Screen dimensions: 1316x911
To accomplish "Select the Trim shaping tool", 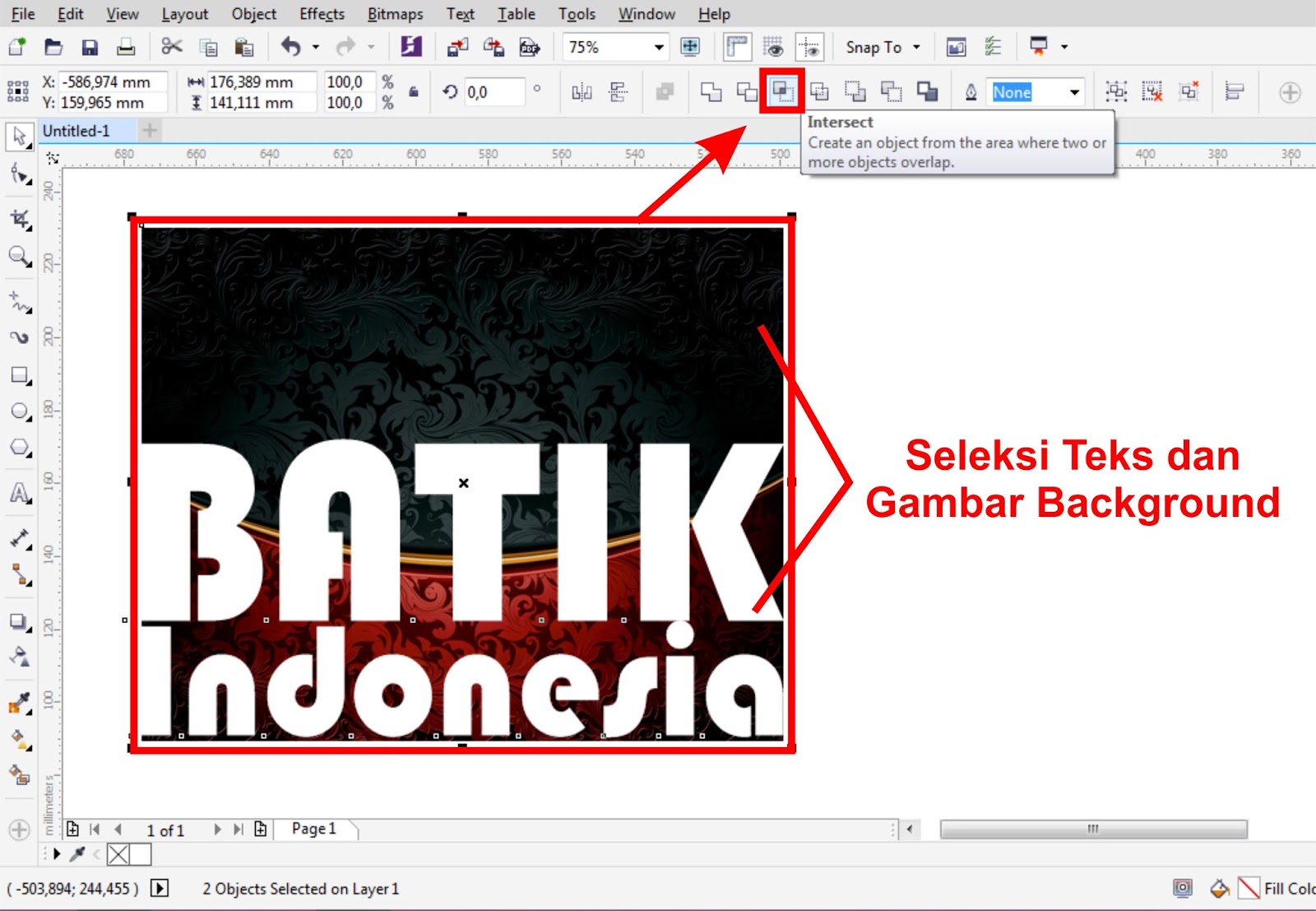I will 746,92.
